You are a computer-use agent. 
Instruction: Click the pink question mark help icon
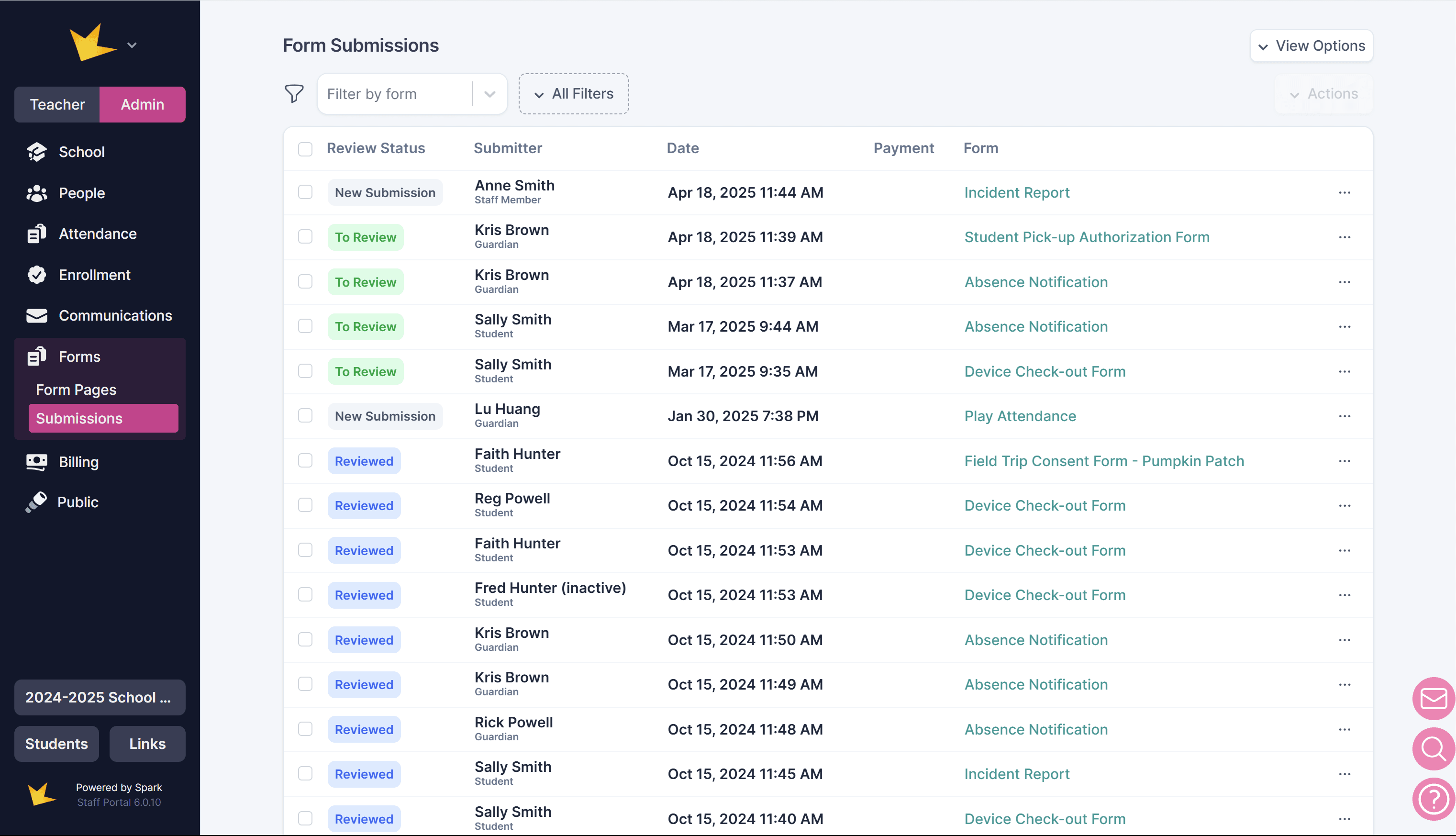(x=1433, y=799)
